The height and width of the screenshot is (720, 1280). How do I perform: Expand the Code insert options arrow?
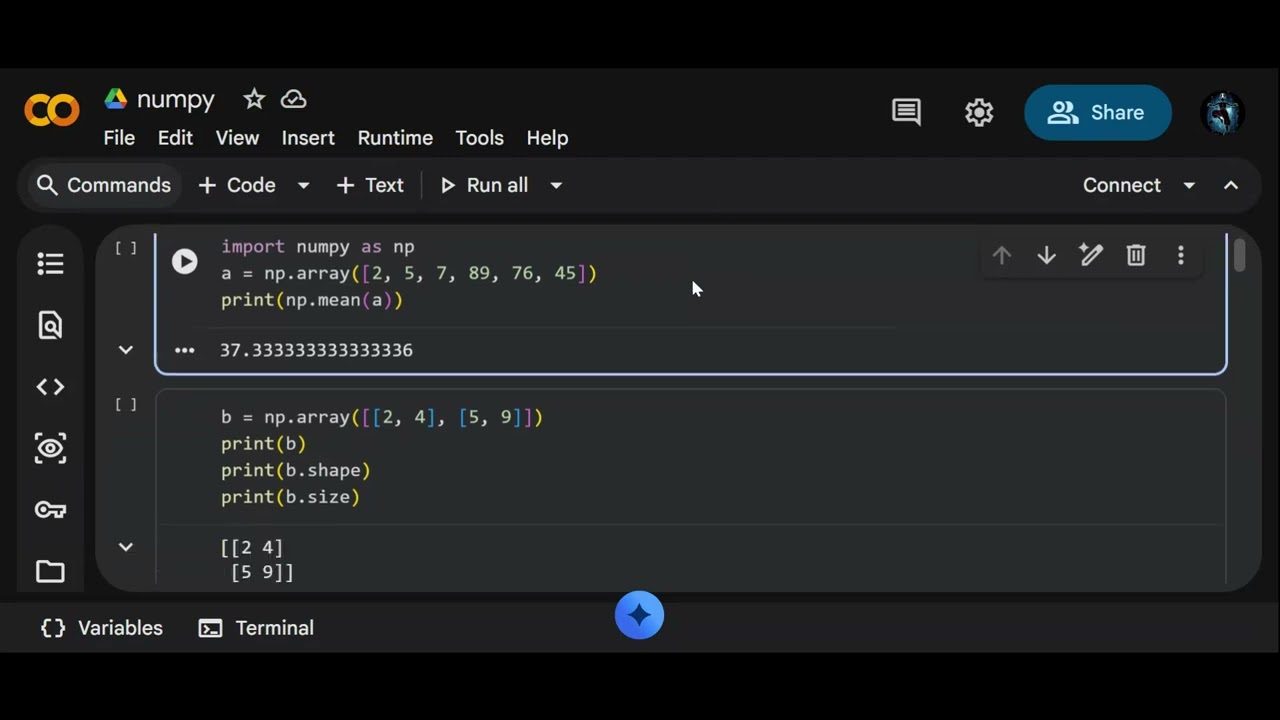303,185
